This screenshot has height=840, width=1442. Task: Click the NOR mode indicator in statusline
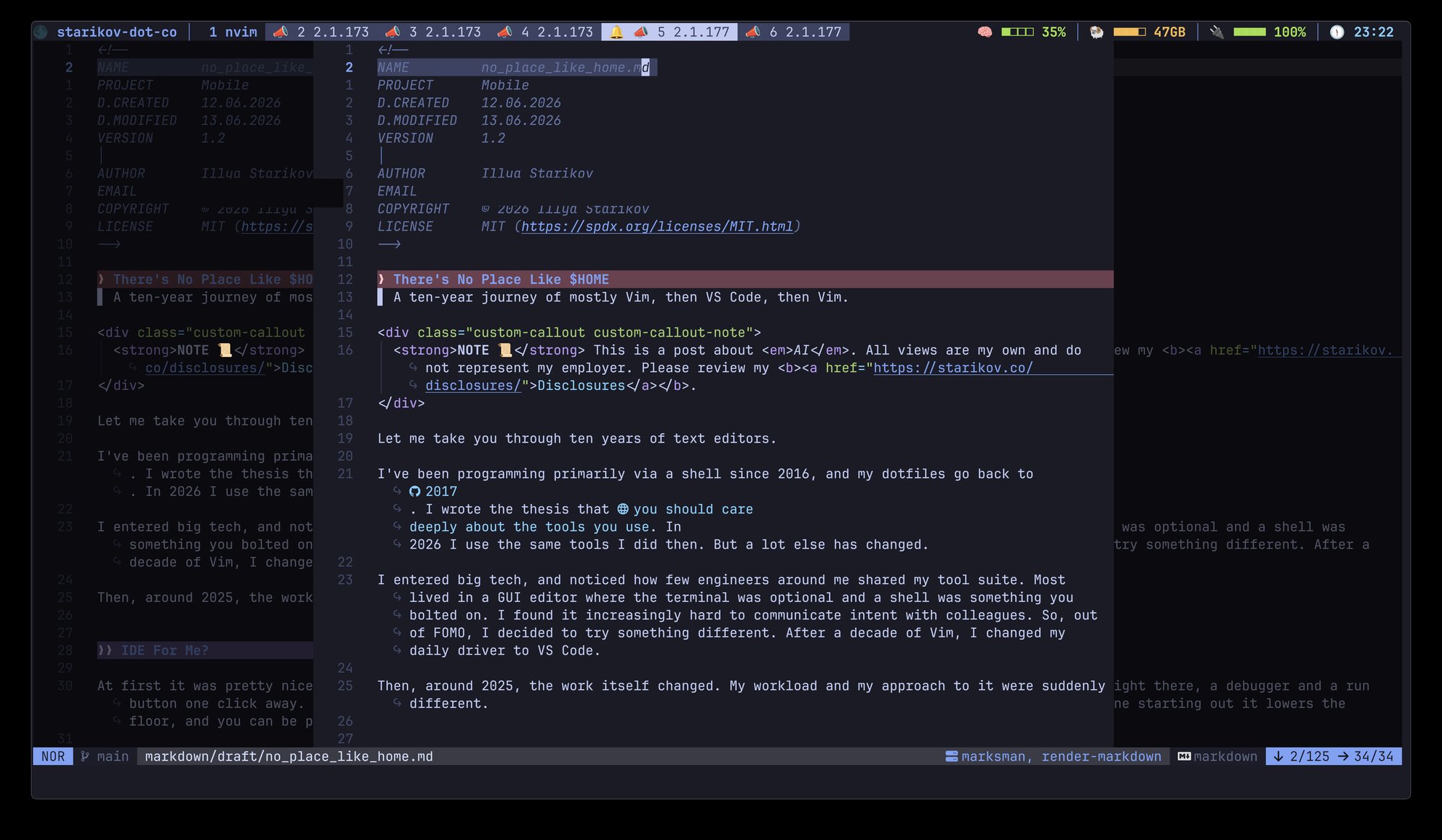pyautogui.click(x=53, y=756)
